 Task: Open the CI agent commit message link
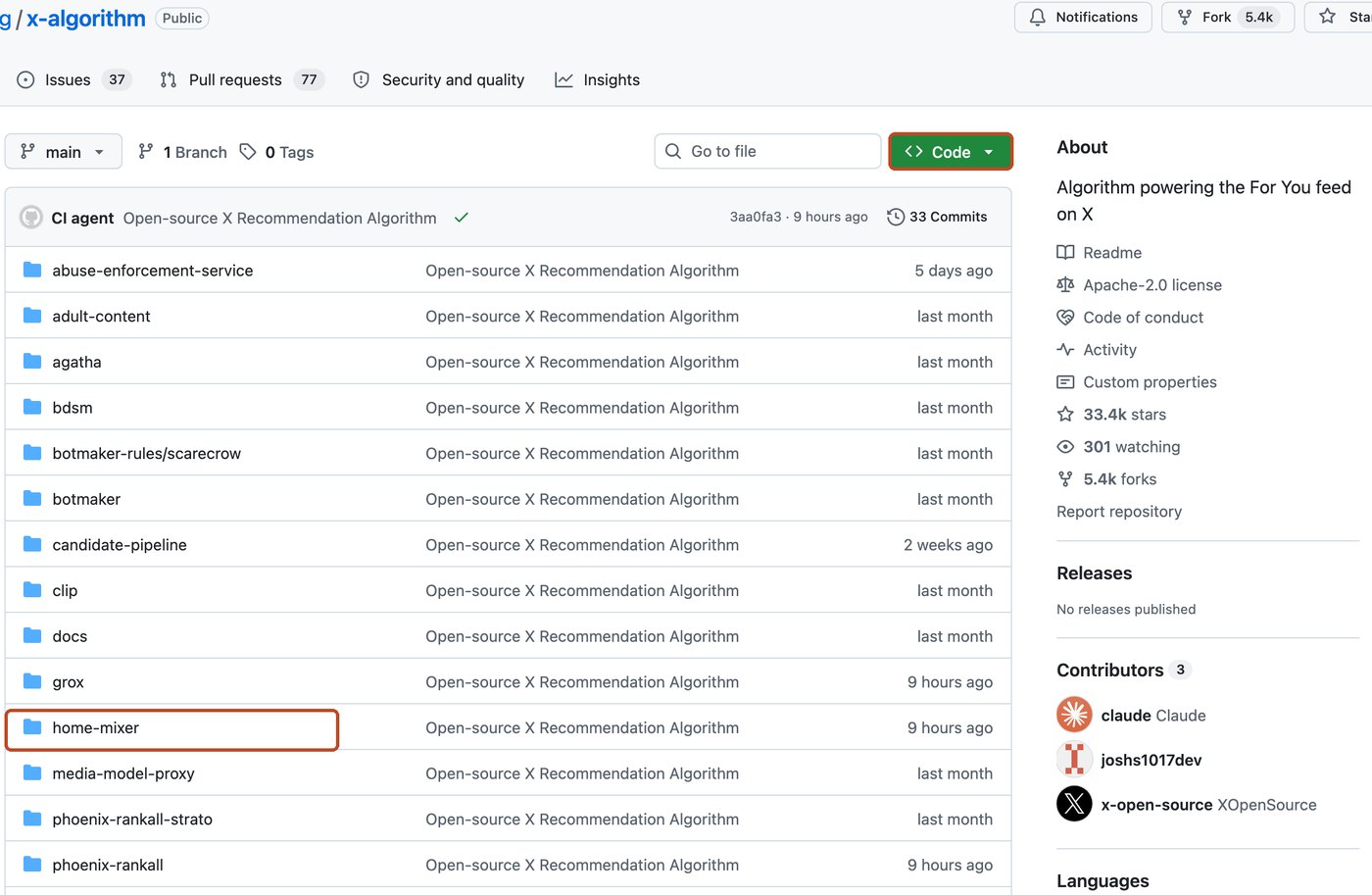point(279,218)
